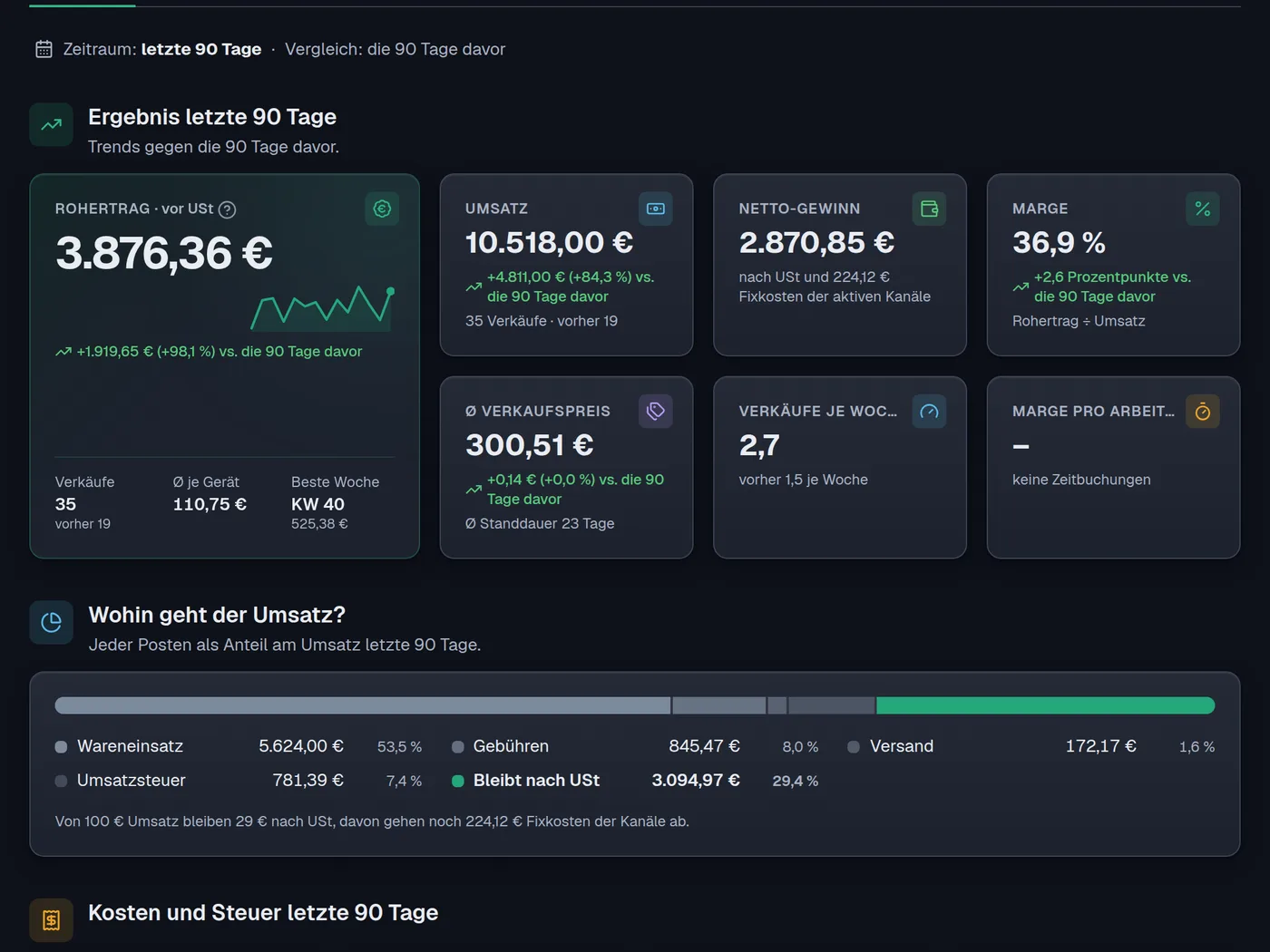This screenshot has width=1270, height=952.
Task: Click the Marge value 36,9 %
Action: pyautogui.click(x=1059, y=242)
